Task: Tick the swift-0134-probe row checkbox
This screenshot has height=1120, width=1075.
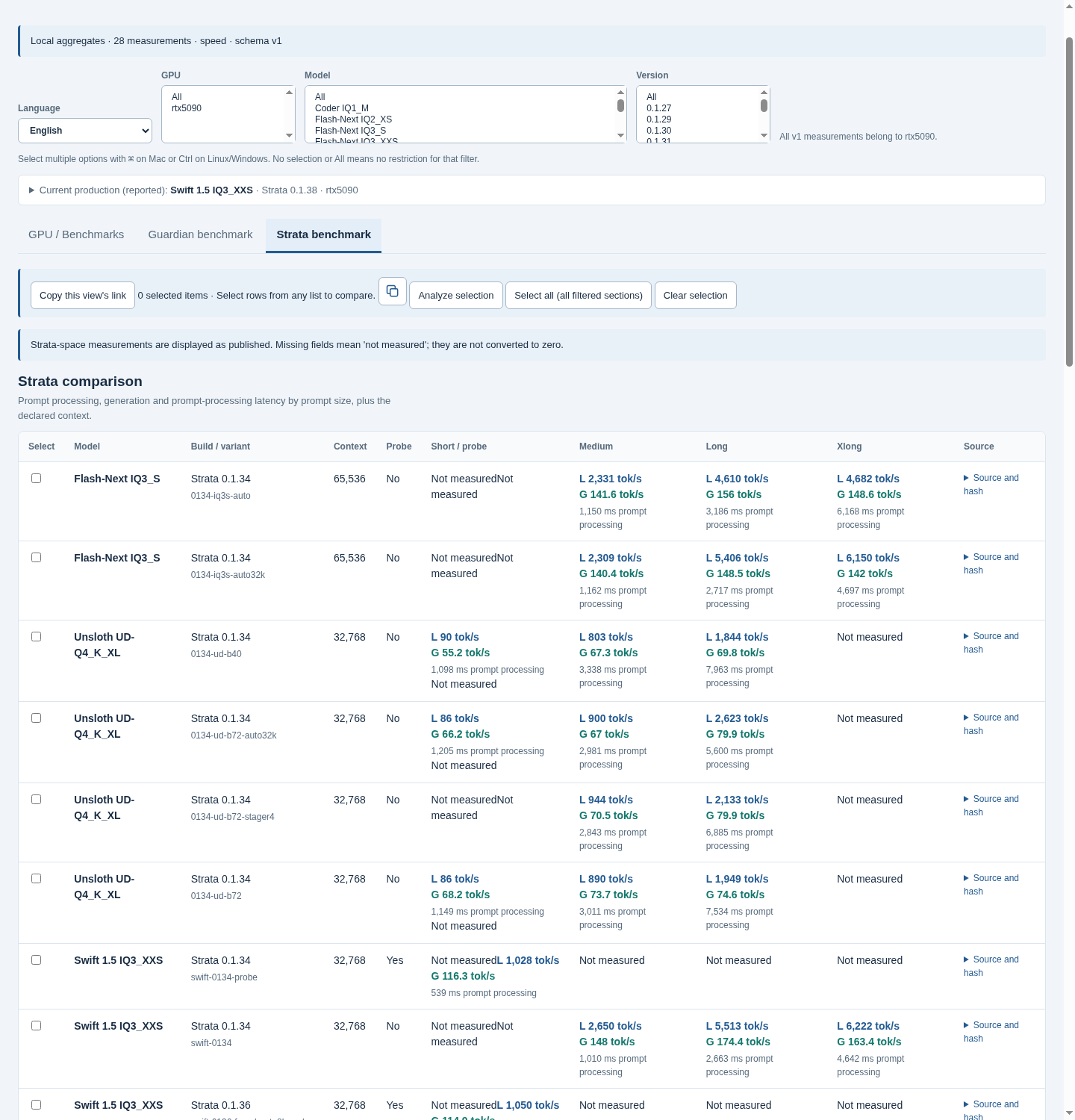Action: (36, 959)
